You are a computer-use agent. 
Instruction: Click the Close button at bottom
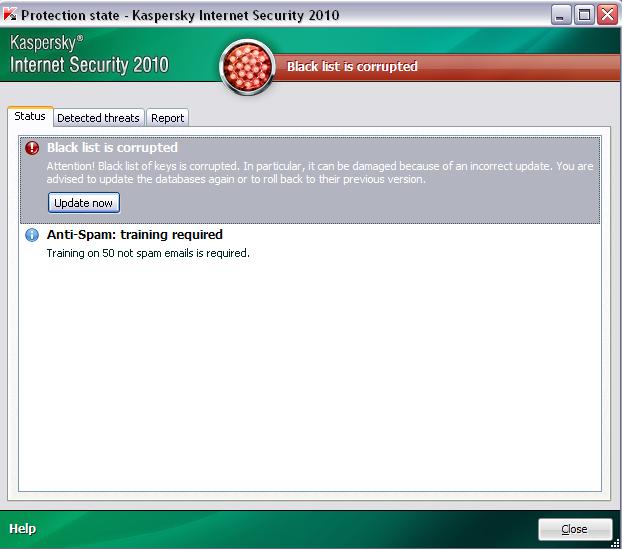pyautogui.click(x=575, y=529)
